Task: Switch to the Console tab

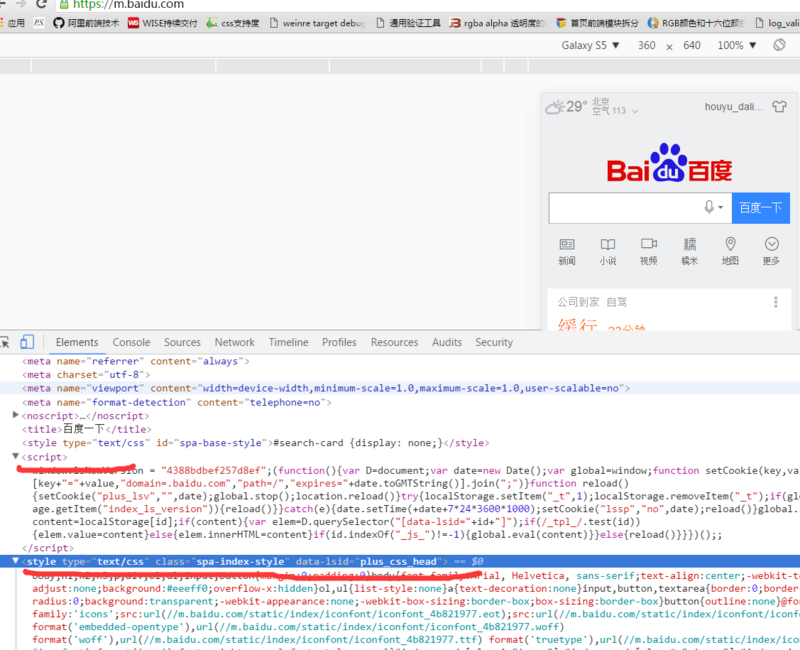Action: [131, 342]
